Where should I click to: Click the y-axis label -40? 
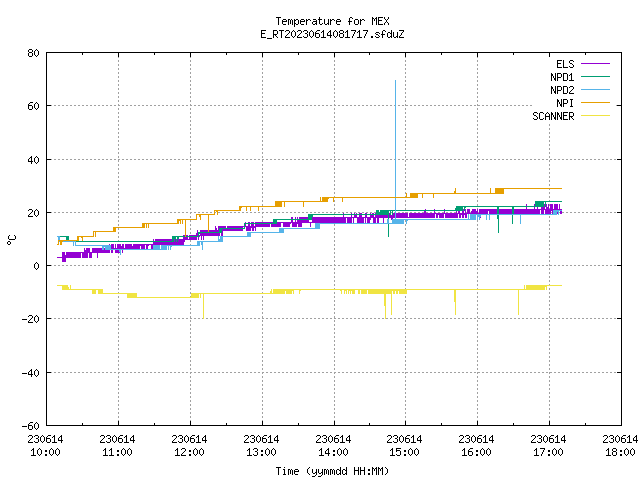[x=31, y=373]
